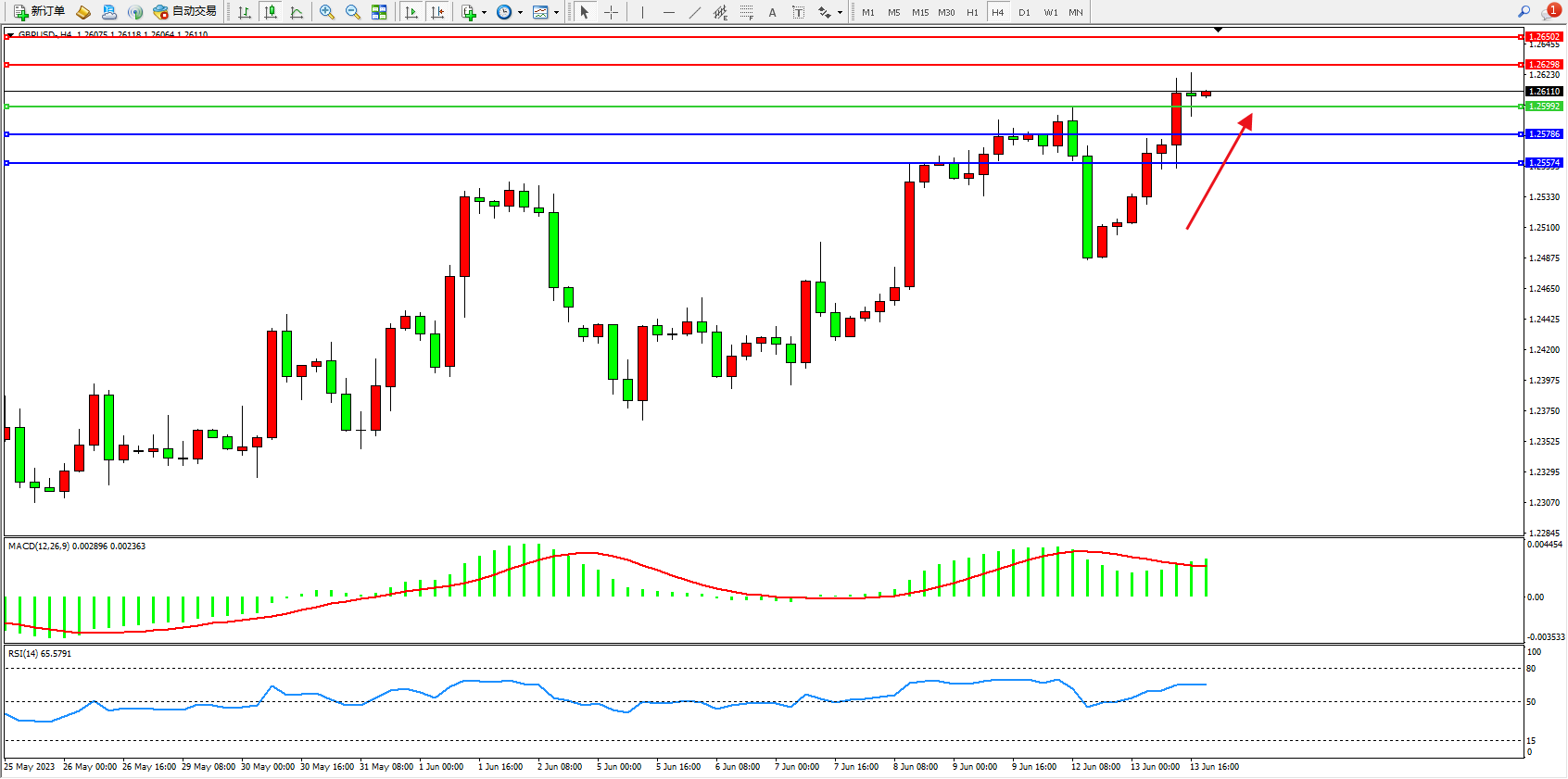Switch chart to line chart mode
This screenshot has height=779, width=1568.
coord(297,12)
